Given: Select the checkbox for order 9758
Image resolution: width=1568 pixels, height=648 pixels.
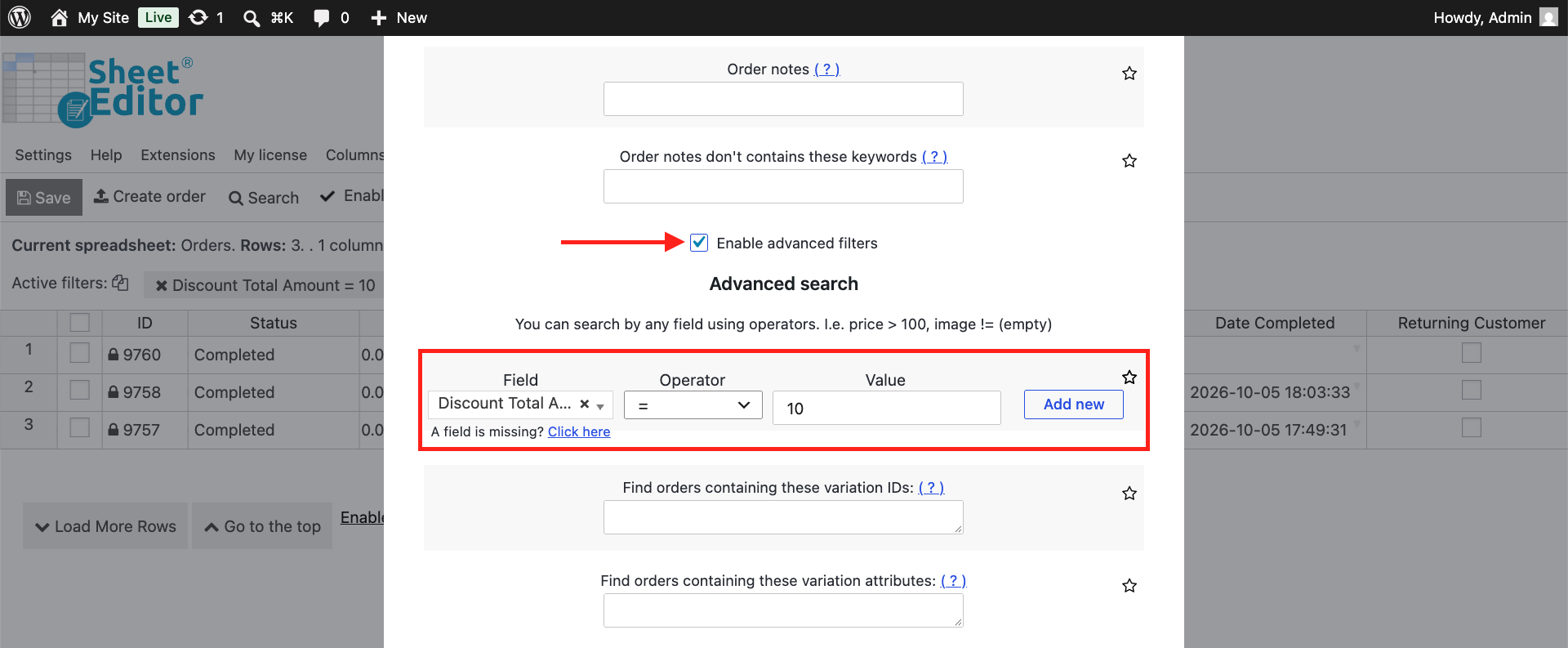Looking at the screenshot, I should [x=80, y=391].
